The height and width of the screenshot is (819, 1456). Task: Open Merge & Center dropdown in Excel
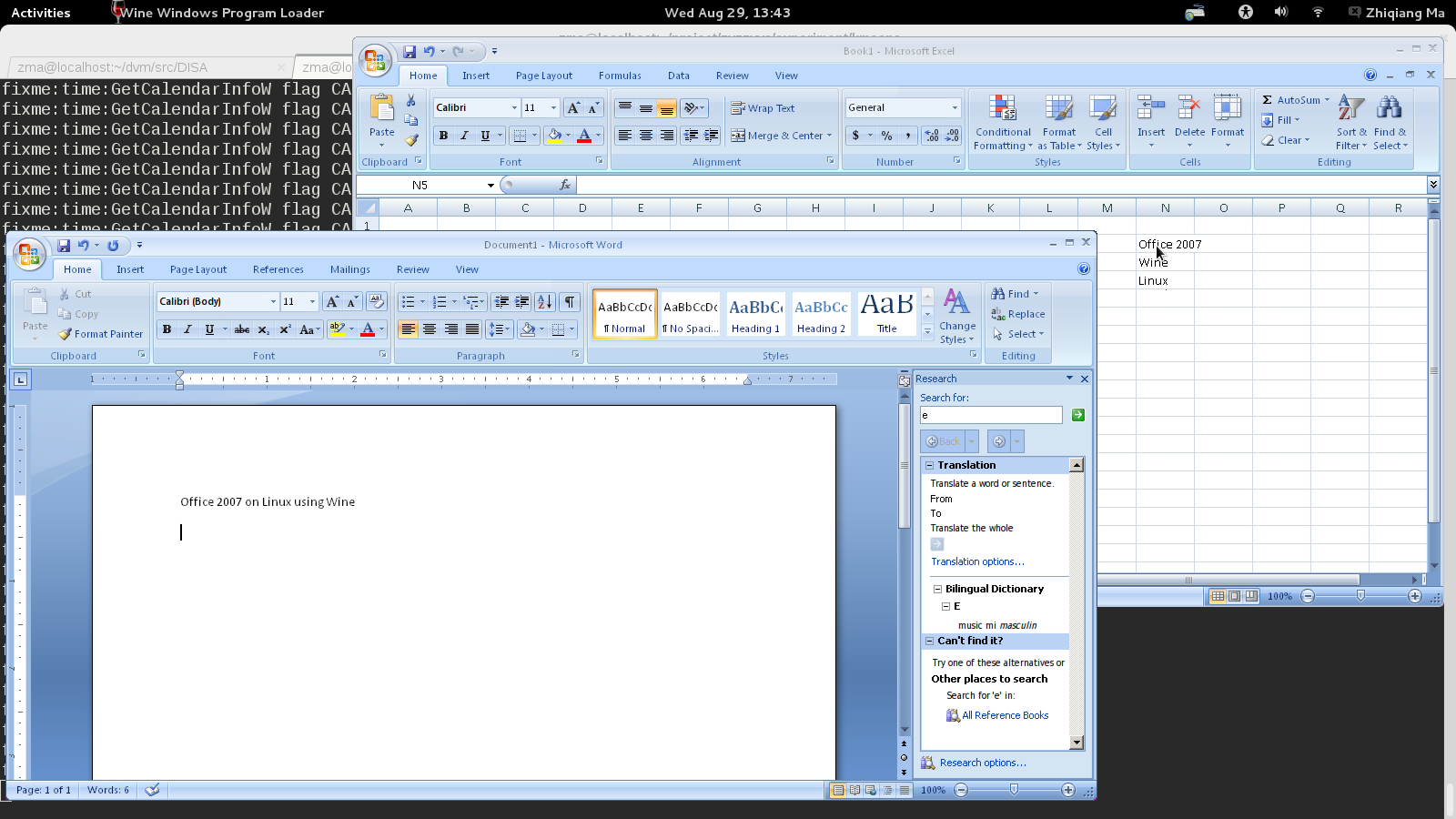(829, 136)
